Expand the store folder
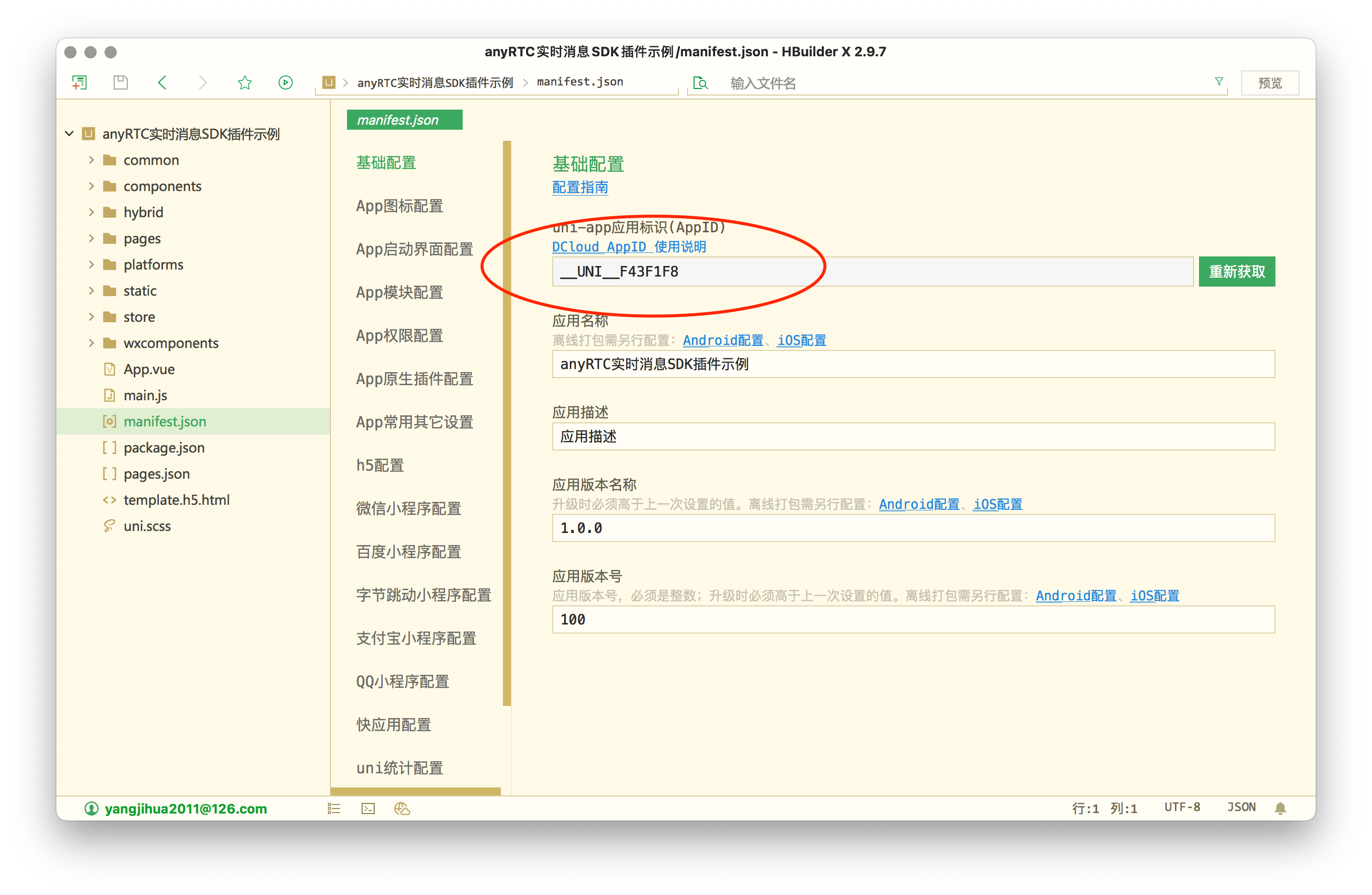This screenshot has height=895, width=1372. tap(91, 316)
